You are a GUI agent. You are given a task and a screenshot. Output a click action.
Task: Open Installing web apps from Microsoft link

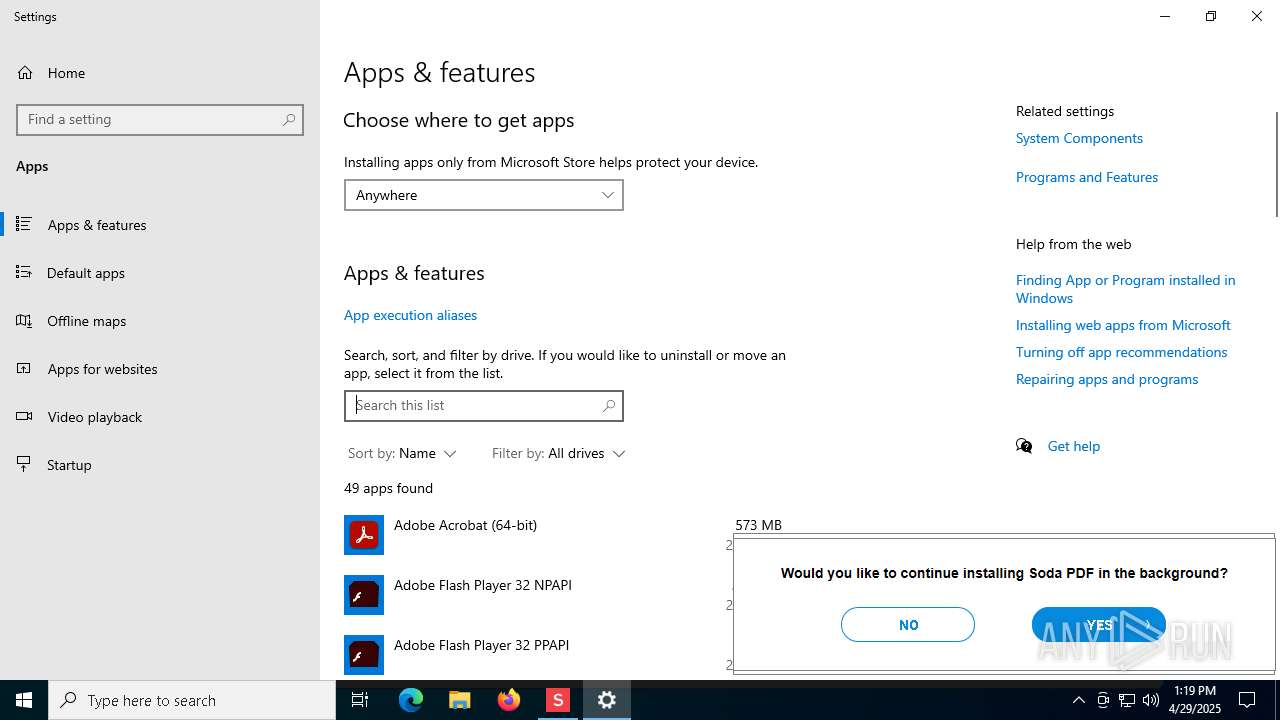(1123, 325)
